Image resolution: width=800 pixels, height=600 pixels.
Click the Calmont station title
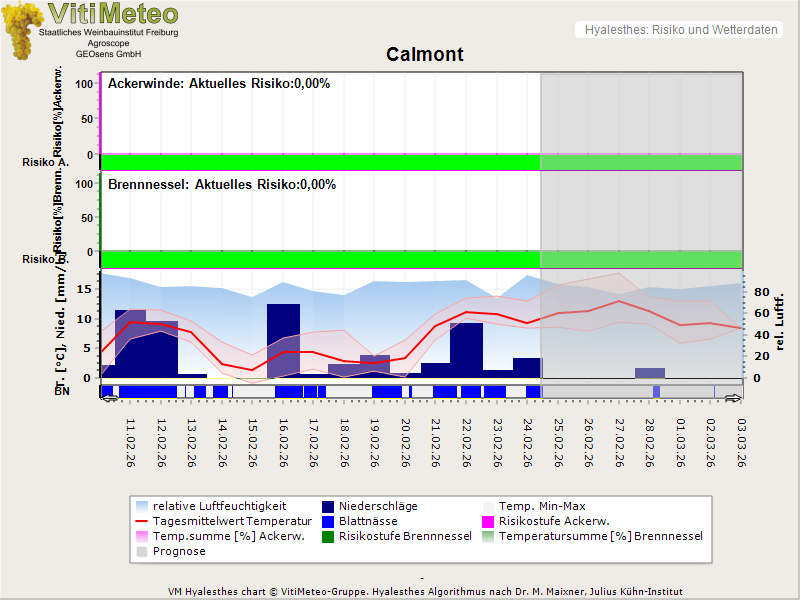(425, 54)
